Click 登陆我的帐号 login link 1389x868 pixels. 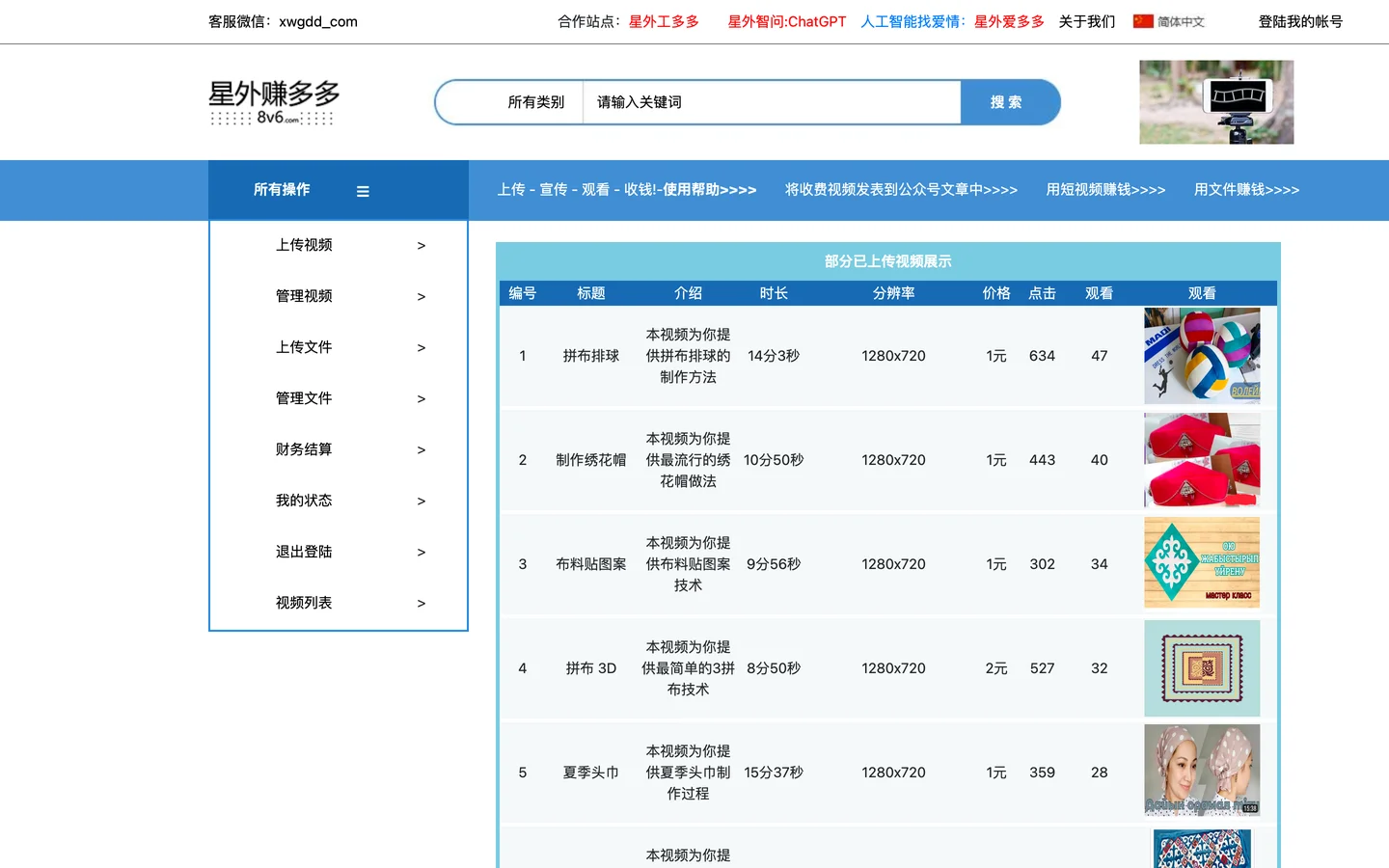(1300, 21)
